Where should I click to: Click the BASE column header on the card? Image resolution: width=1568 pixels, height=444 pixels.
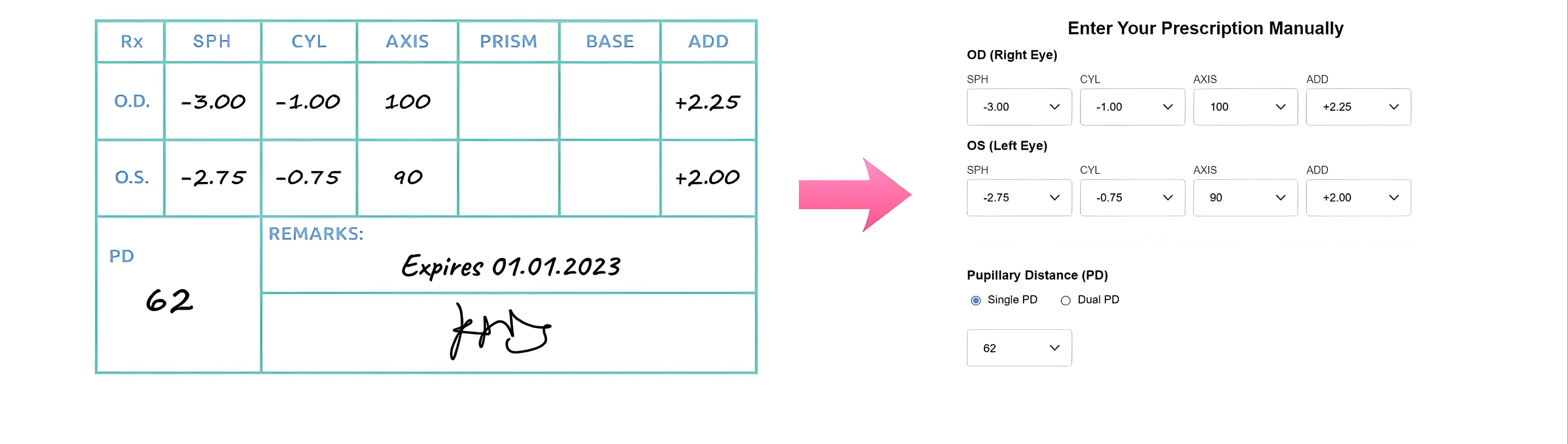tap(610, 41)
